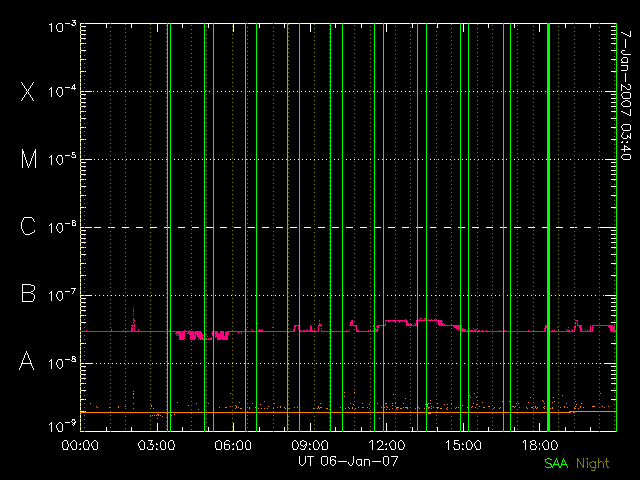Click the UT 06-Jan-07 axis title
This screenshot has width=640, height=480.
(348, 461)
